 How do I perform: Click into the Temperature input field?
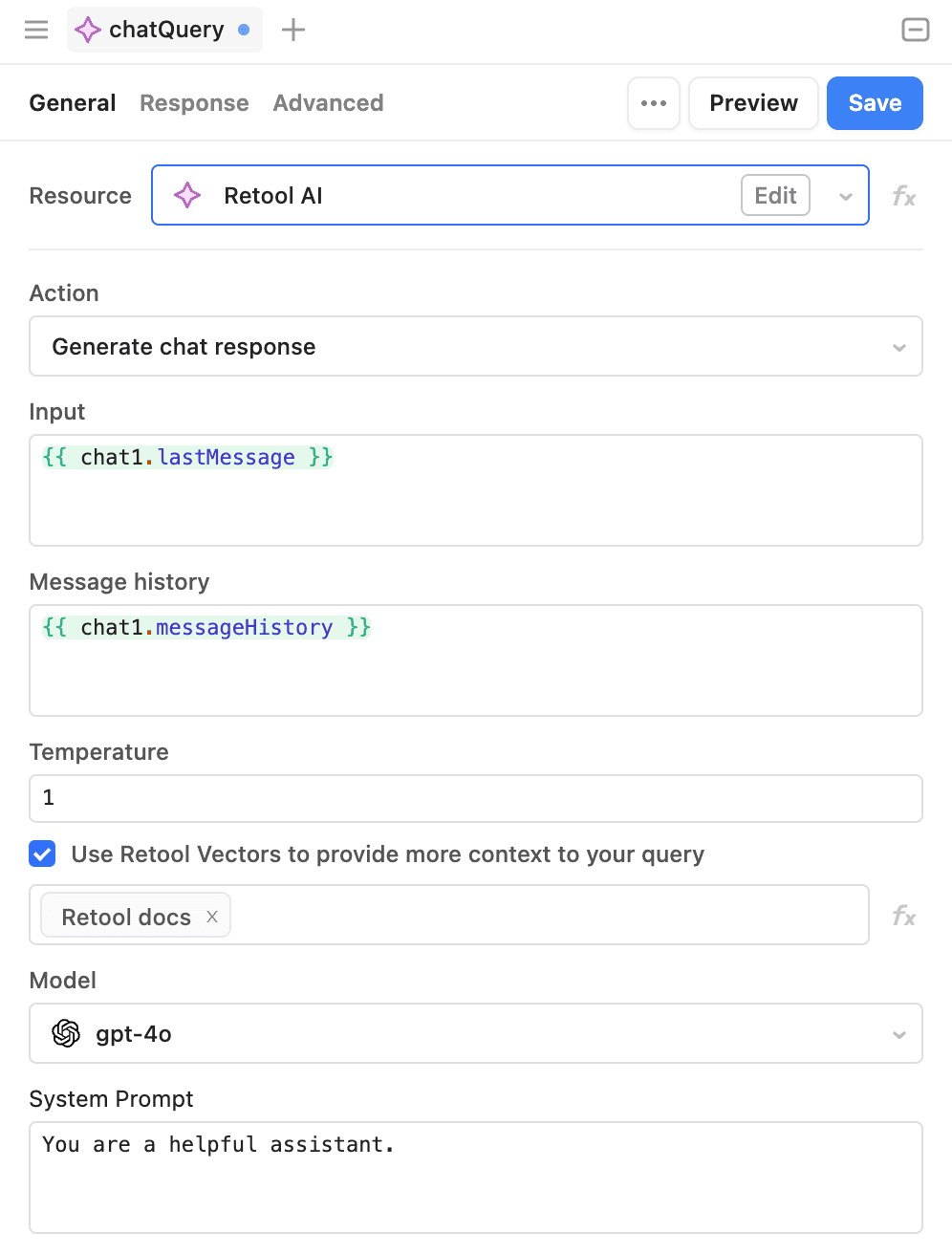click(475, 798)
